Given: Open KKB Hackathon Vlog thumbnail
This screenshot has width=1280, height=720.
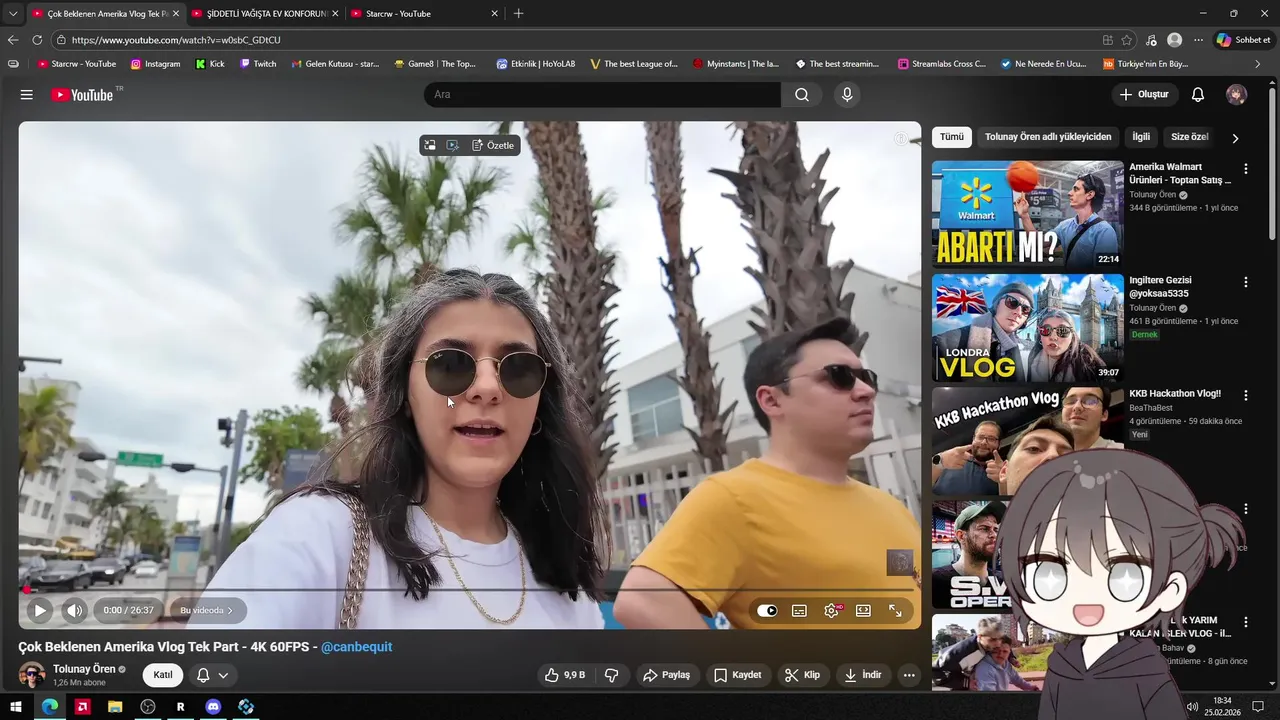Looking at the screenshot, I should tap(1028, 441).
